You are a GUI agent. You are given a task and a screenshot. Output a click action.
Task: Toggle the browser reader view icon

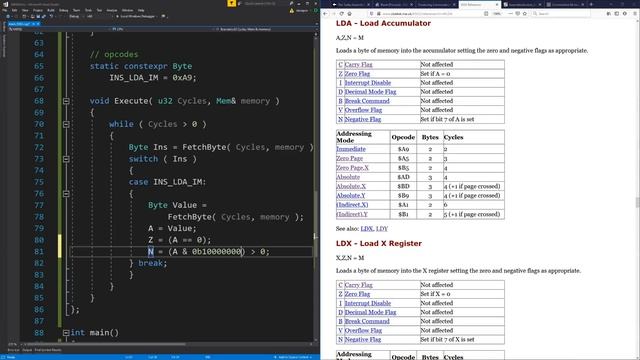[486, 13]
